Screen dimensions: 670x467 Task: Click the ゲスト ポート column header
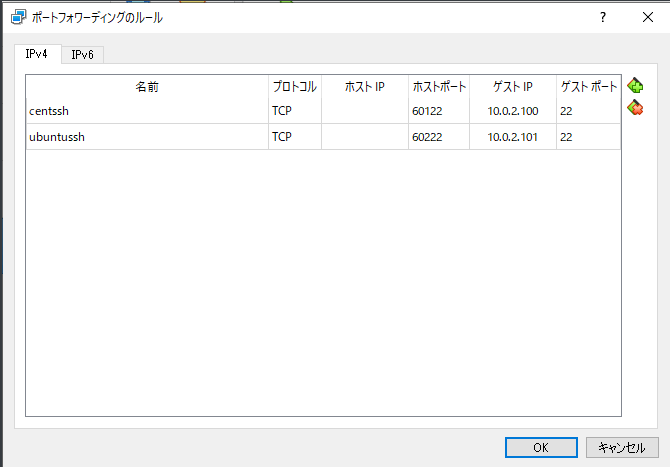(589, 87)
